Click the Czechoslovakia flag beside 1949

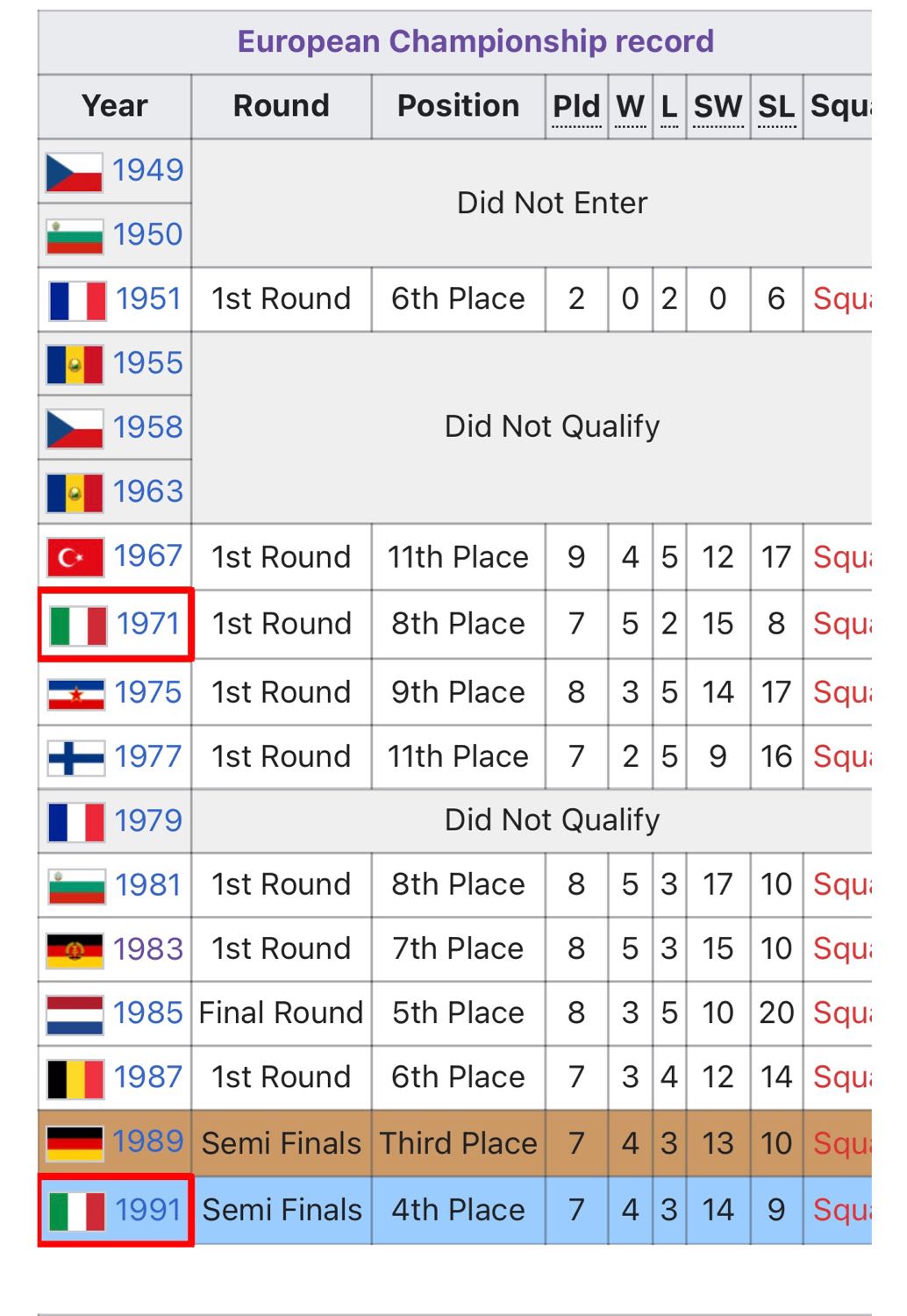pyautogui.click(x=75, y=172)
